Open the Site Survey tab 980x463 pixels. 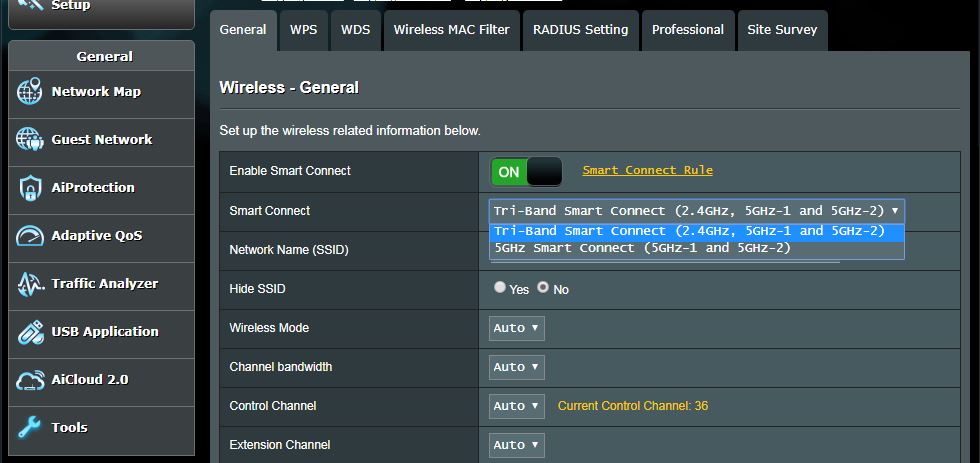782,30
